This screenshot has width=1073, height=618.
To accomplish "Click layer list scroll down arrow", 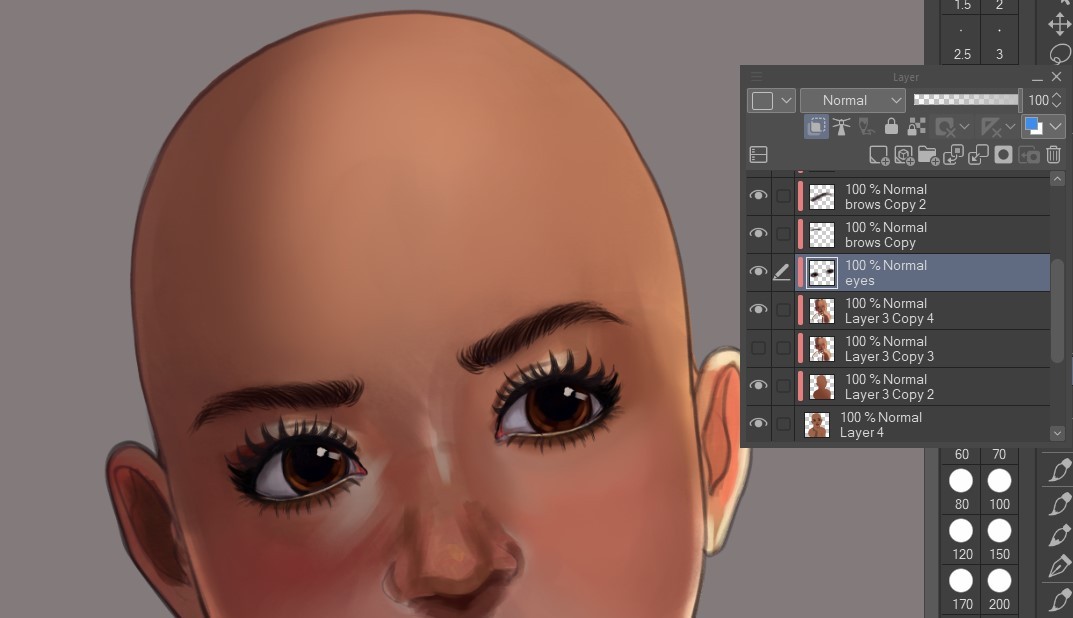I will 1057,433.
